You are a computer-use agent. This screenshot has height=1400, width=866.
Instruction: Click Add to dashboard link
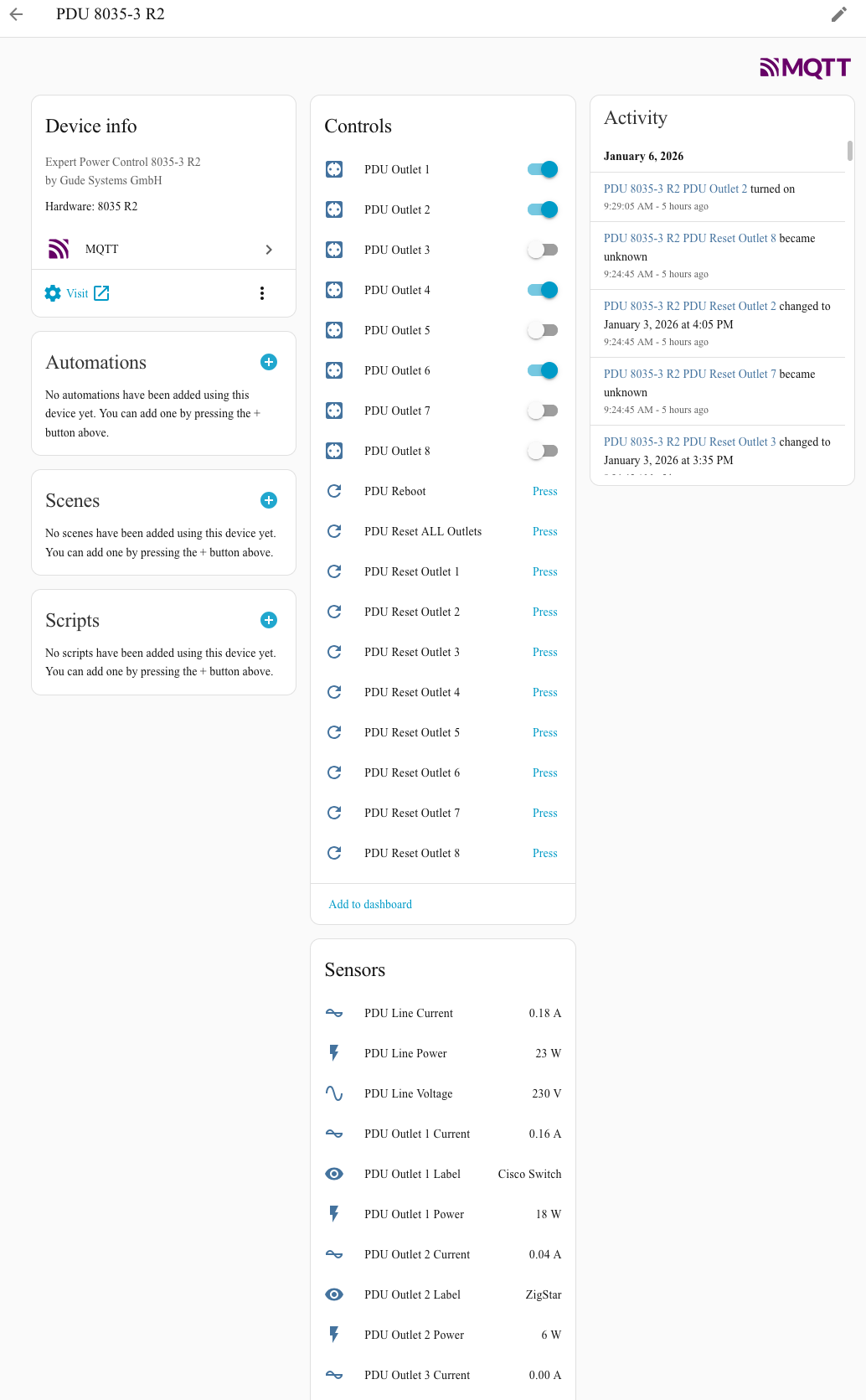(x=370, y=904)
